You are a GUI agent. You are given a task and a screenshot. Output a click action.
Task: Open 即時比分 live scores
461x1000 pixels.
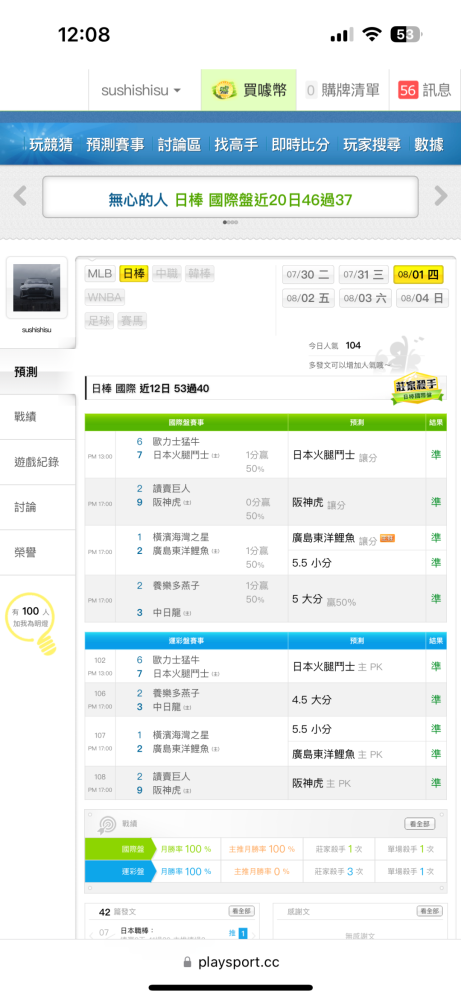click(300, 145)
